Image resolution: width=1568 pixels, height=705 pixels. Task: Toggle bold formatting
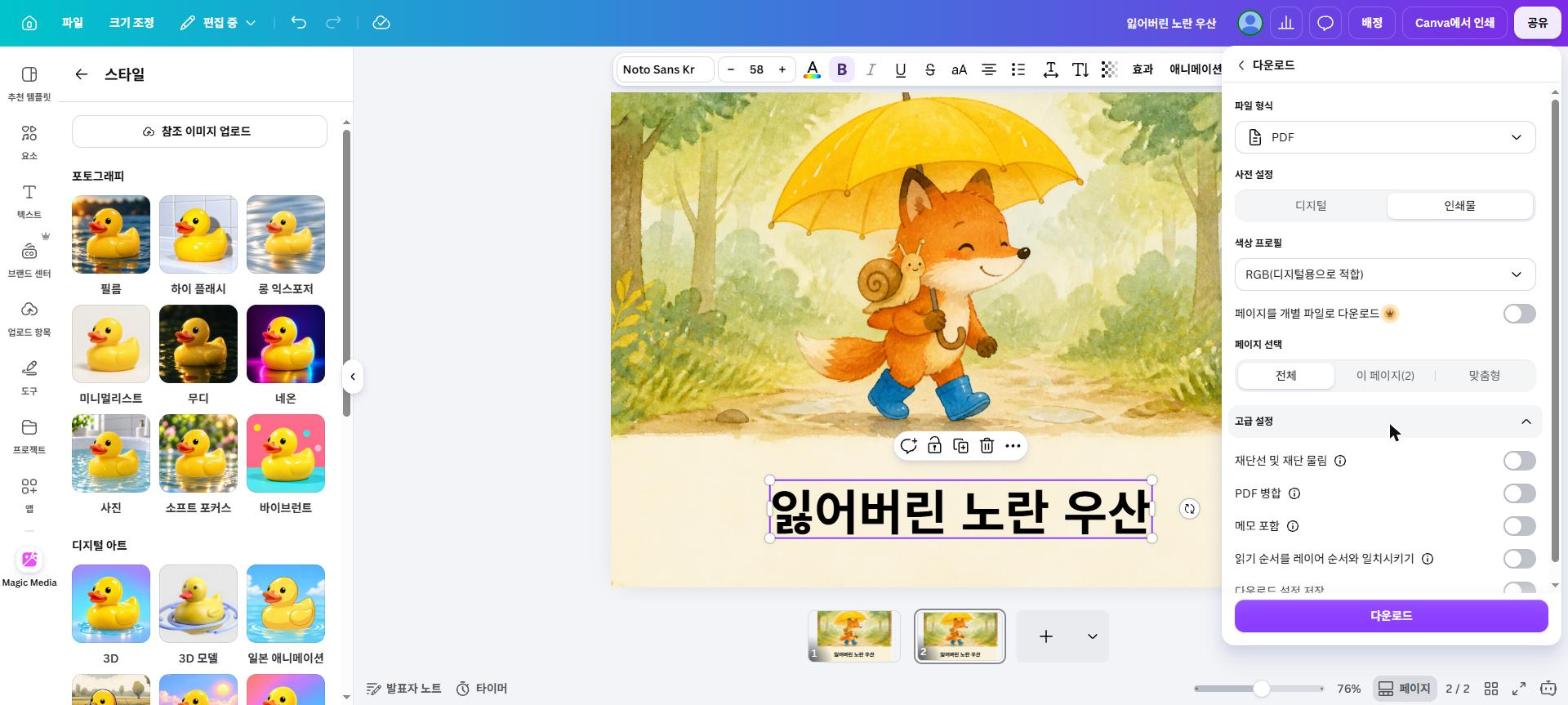(x=842, y=69)
